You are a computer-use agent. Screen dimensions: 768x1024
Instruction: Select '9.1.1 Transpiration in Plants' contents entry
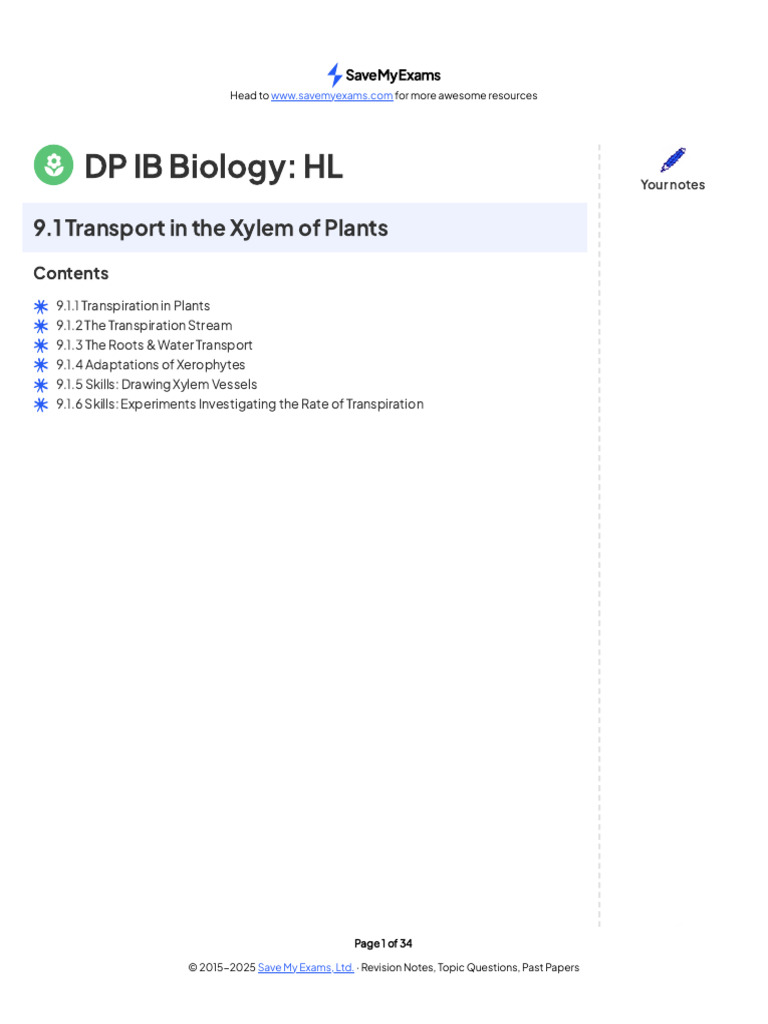click(x=133, y=306)
